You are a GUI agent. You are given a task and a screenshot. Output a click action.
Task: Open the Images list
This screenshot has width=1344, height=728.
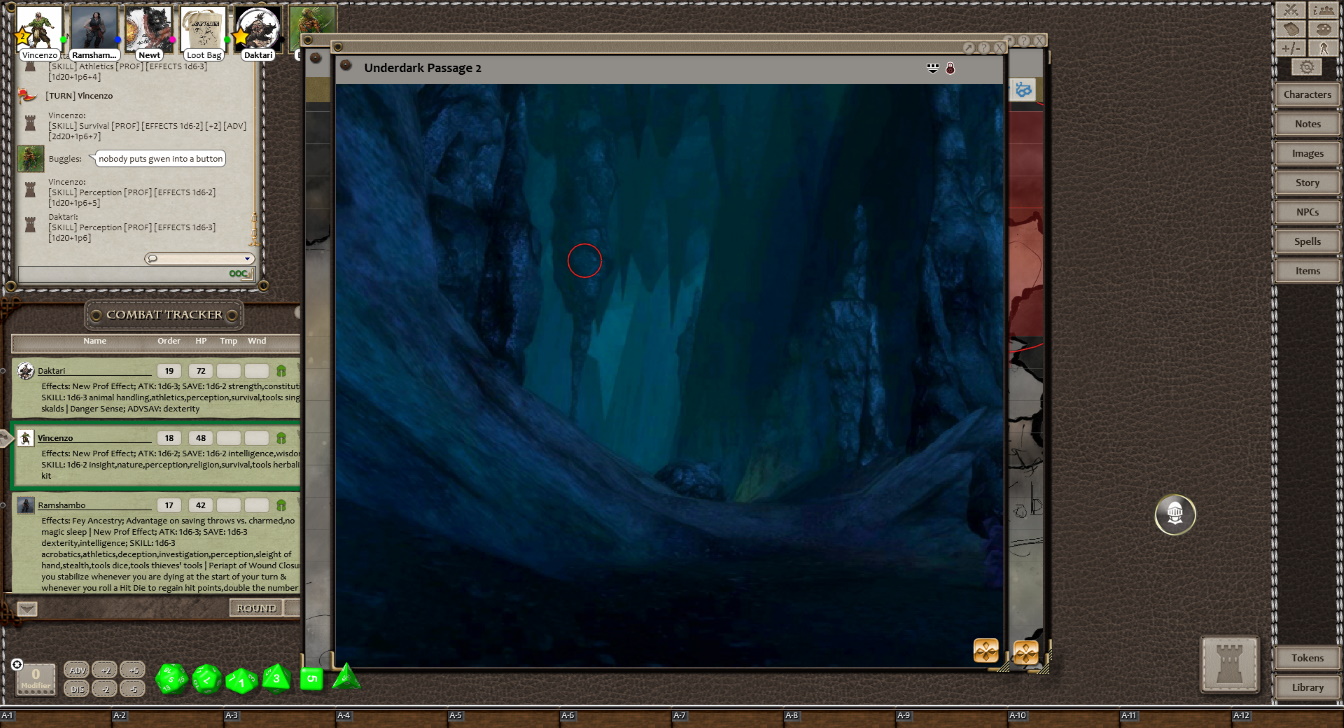click(x=1307, y=154)
